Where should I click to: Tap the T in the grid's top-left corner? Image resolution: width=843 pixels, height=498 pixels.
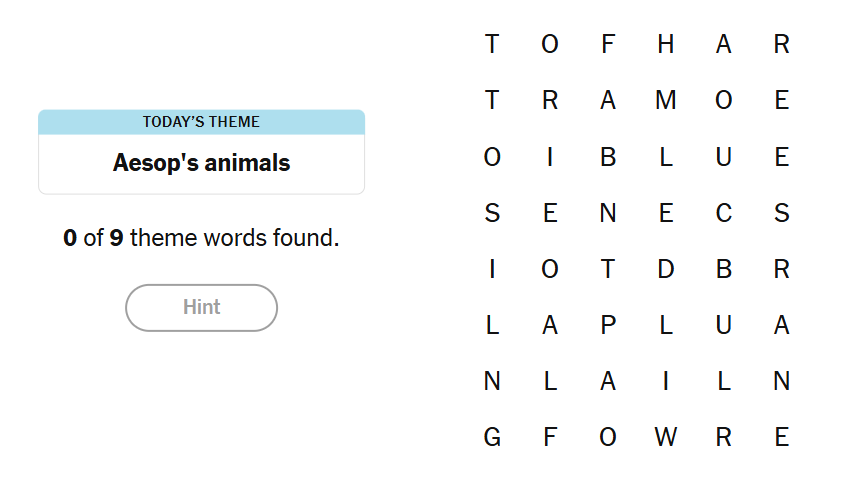click(x=492, y=44)
